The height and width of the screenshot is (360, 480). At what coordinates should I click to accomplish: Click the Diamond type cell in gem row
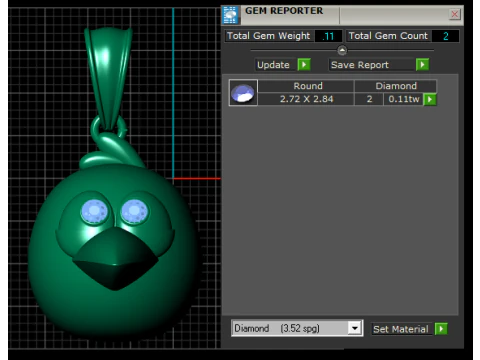pyautogui.click(x=395, y=86)
